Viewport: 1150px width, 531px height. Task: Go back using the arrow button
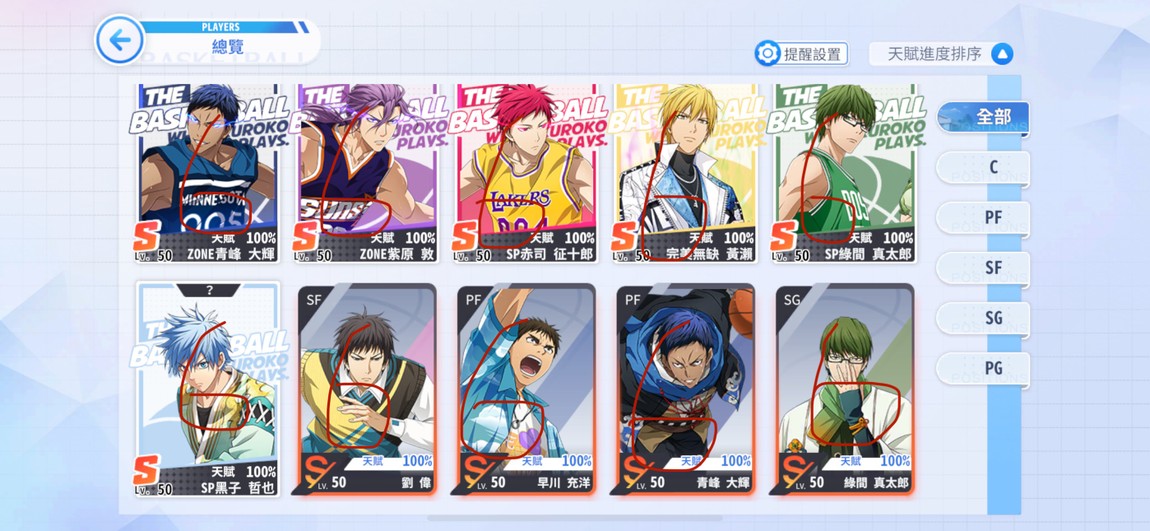pos(120,40)
